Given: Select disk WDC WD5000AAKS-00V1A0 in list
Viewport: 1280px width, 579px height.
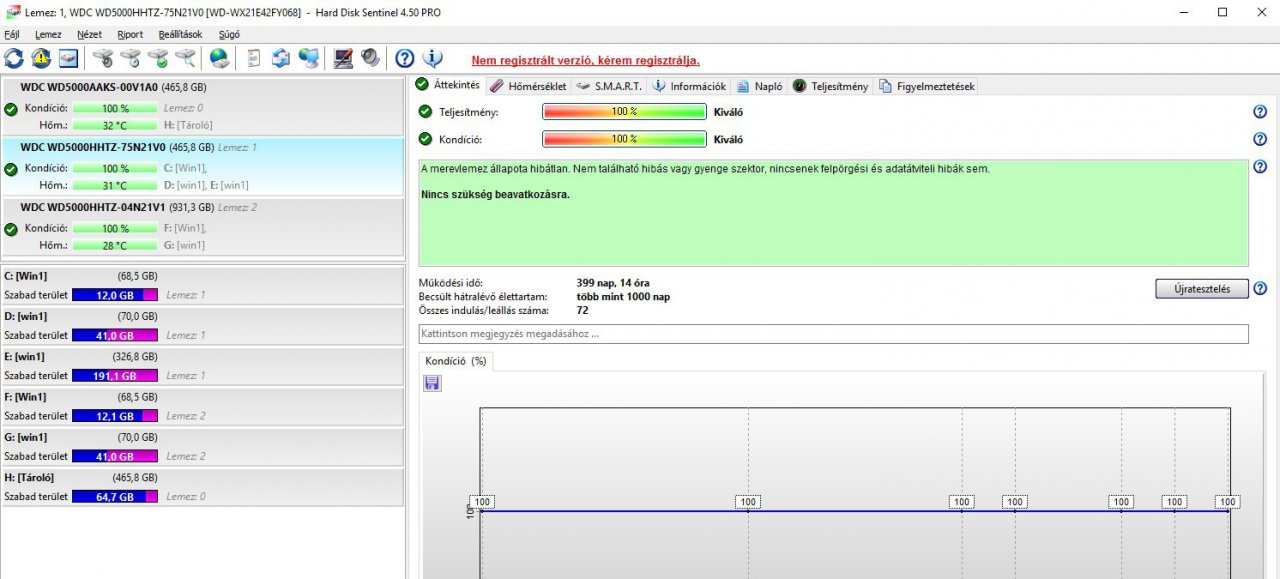Looking at the screenshot, I should pos(203,106).
